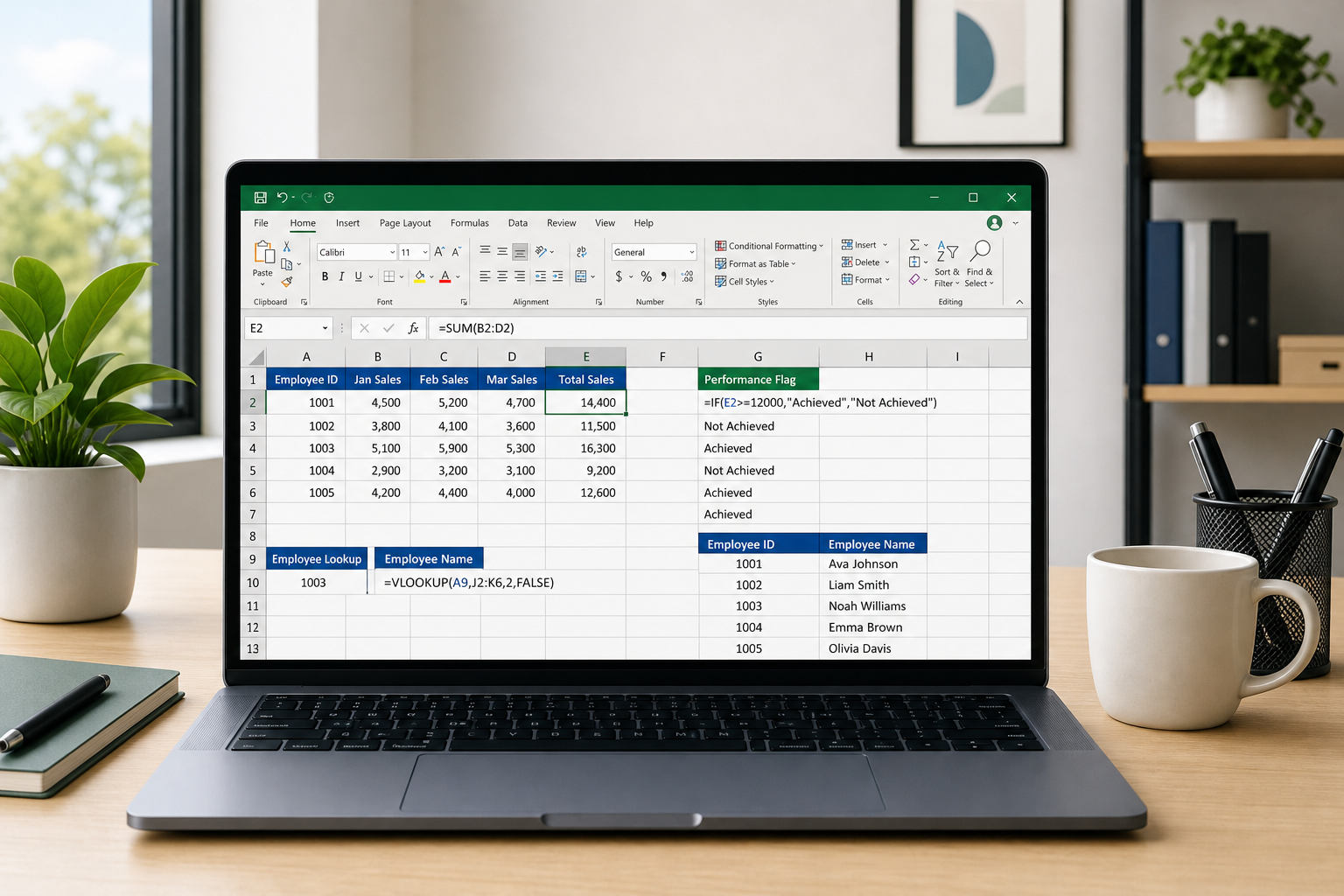Open Find & Select magnifier
The width and height of the screenshot is (1344, 896).
(x=980, y=263)
